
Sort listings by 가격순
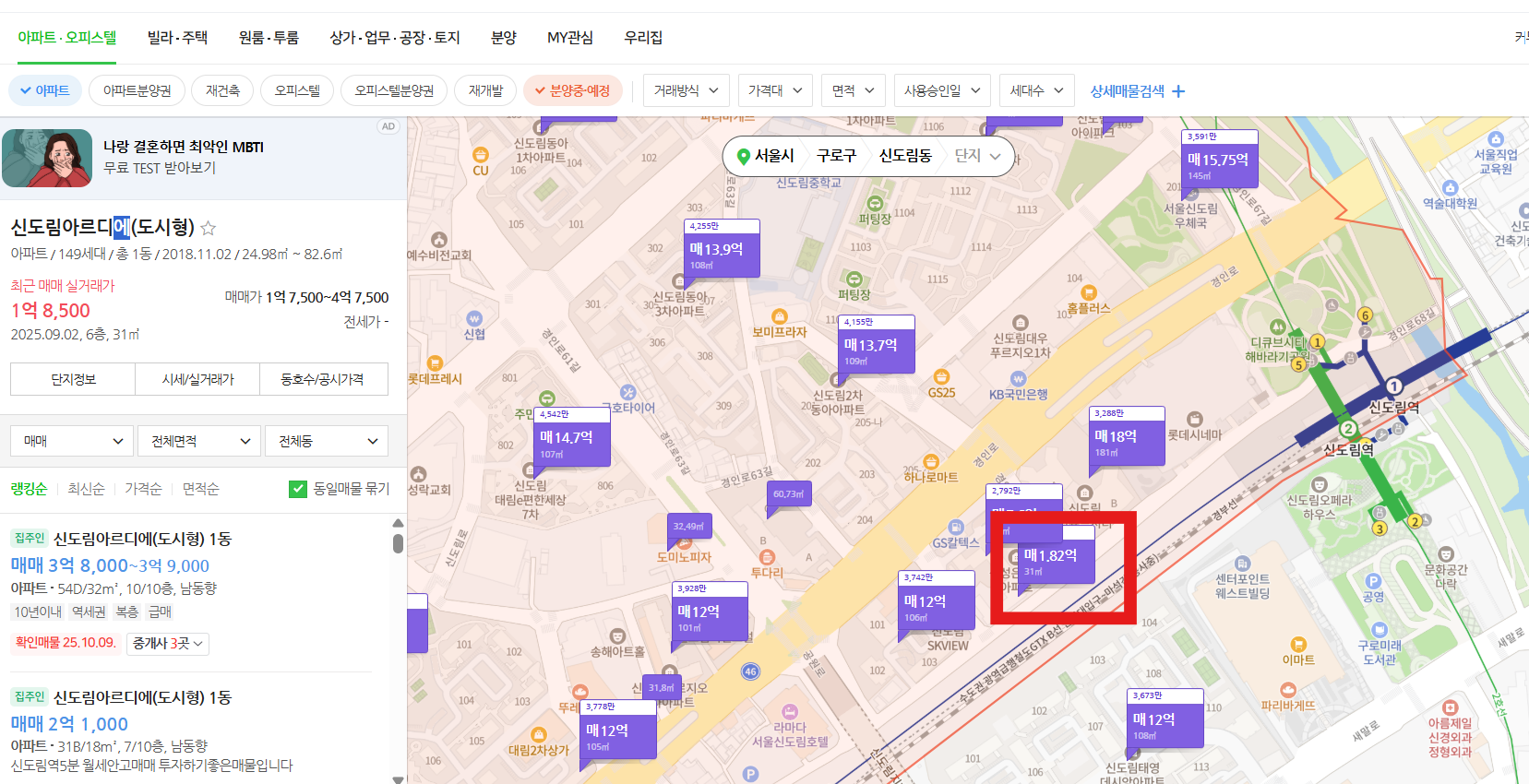143,489
